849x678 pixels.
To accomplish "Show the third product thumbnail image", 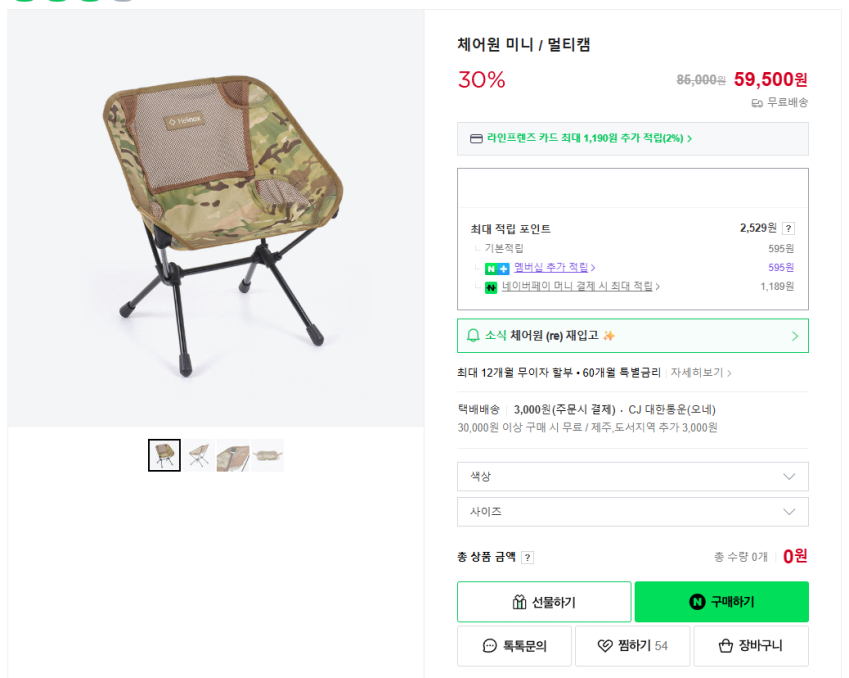I will coord(233,455).
